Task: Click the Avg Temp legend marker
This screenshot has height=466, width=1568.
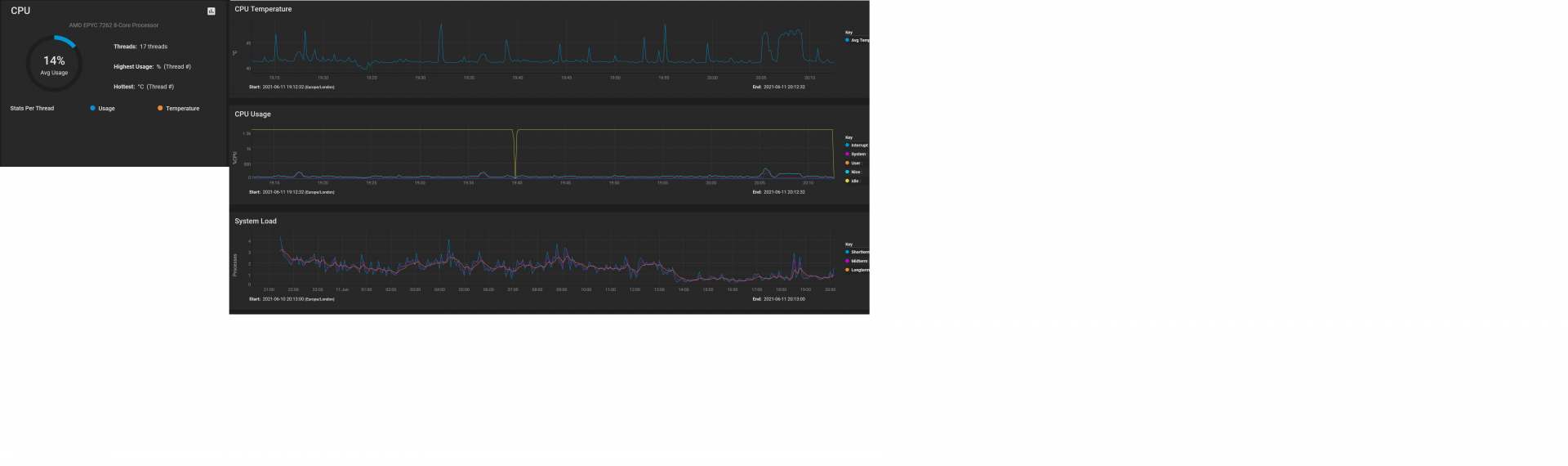Action: click(848, 40)
